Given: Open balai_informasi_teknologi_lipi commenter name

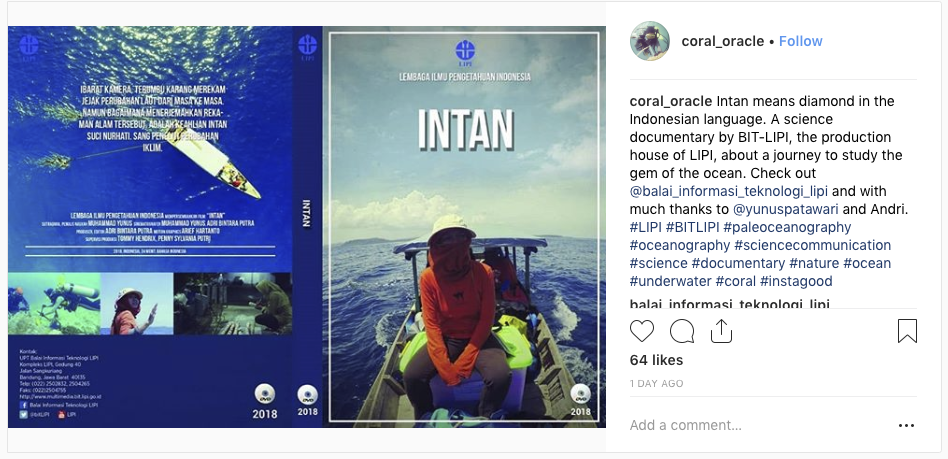Looking at the screenshot, I should [729, 304].
